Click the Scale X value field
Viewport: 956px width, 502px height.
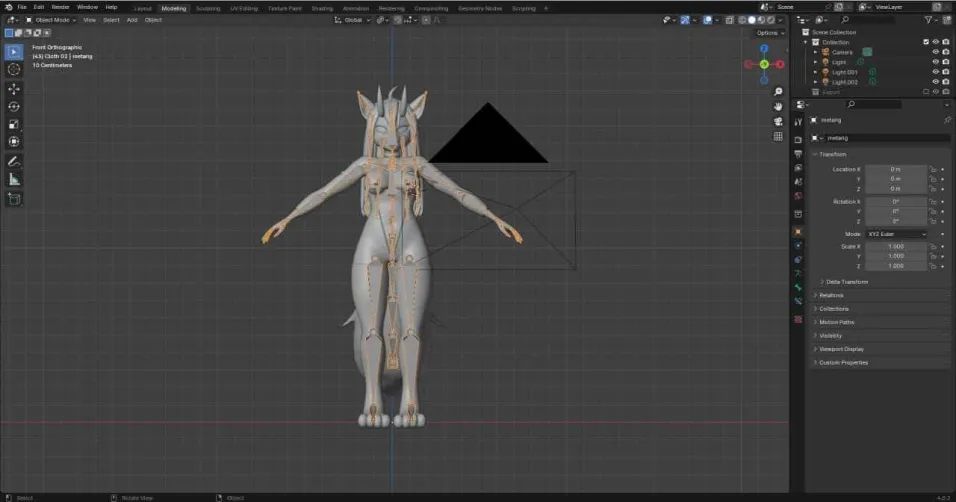coord(896,246)
